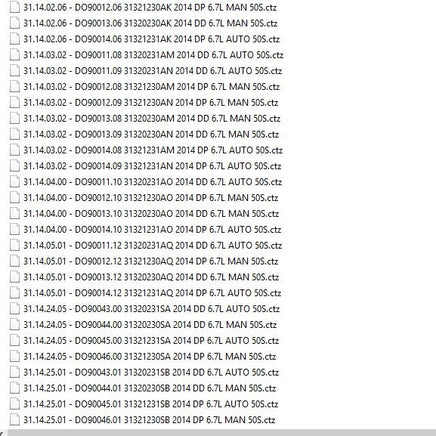Choose file DO90014.12 31321231AQ 2014 DP AUTO

152,293
